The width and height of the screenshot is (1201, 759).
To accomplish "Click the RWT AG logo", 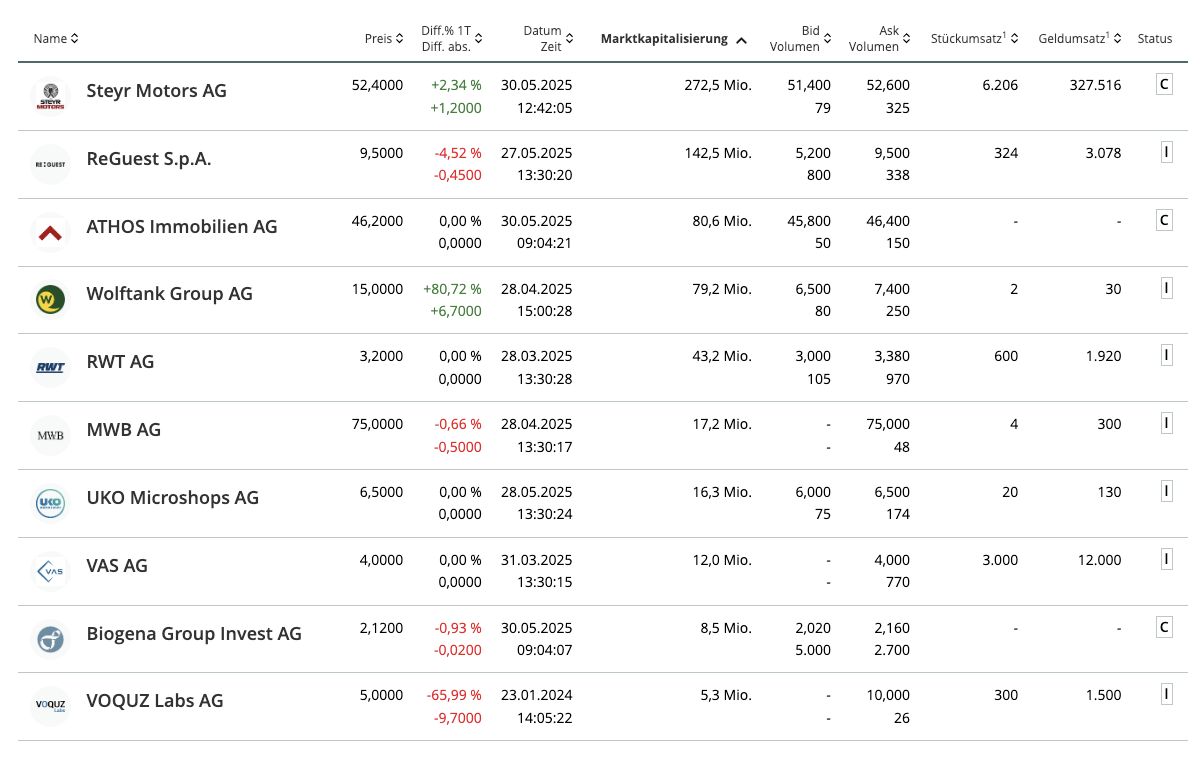I will tap(50, 368).
